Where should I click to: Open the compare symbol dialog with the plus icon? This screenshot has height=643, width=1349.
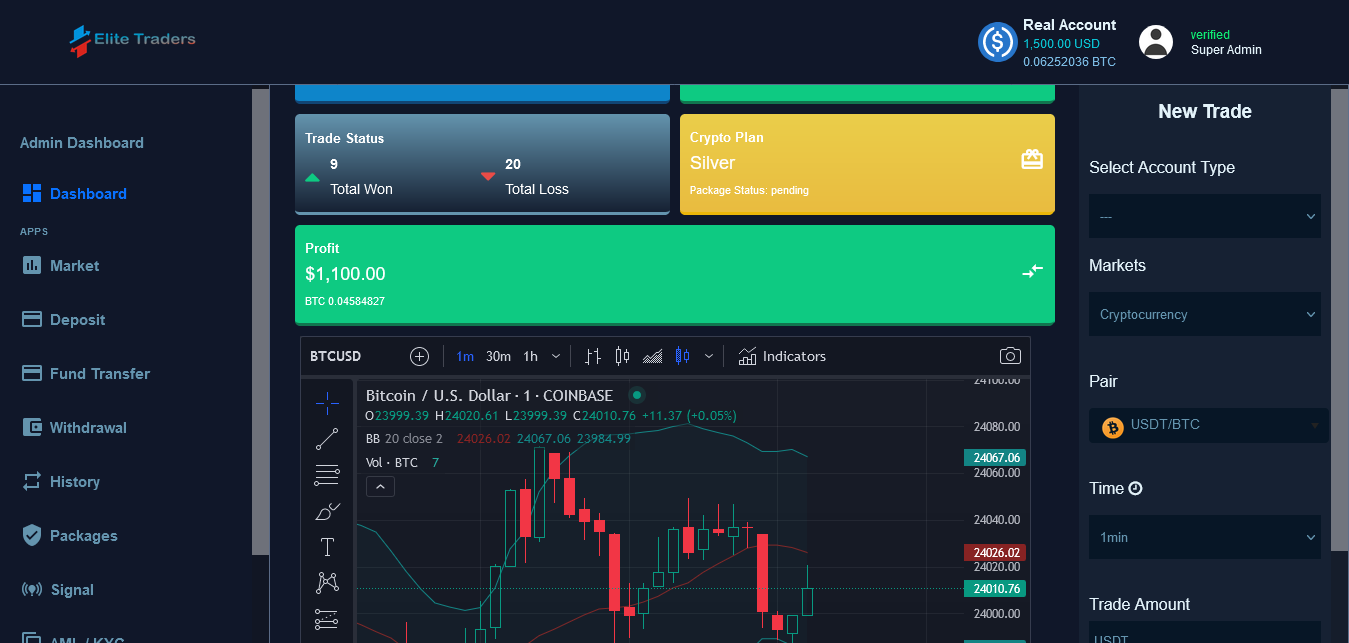419,356
